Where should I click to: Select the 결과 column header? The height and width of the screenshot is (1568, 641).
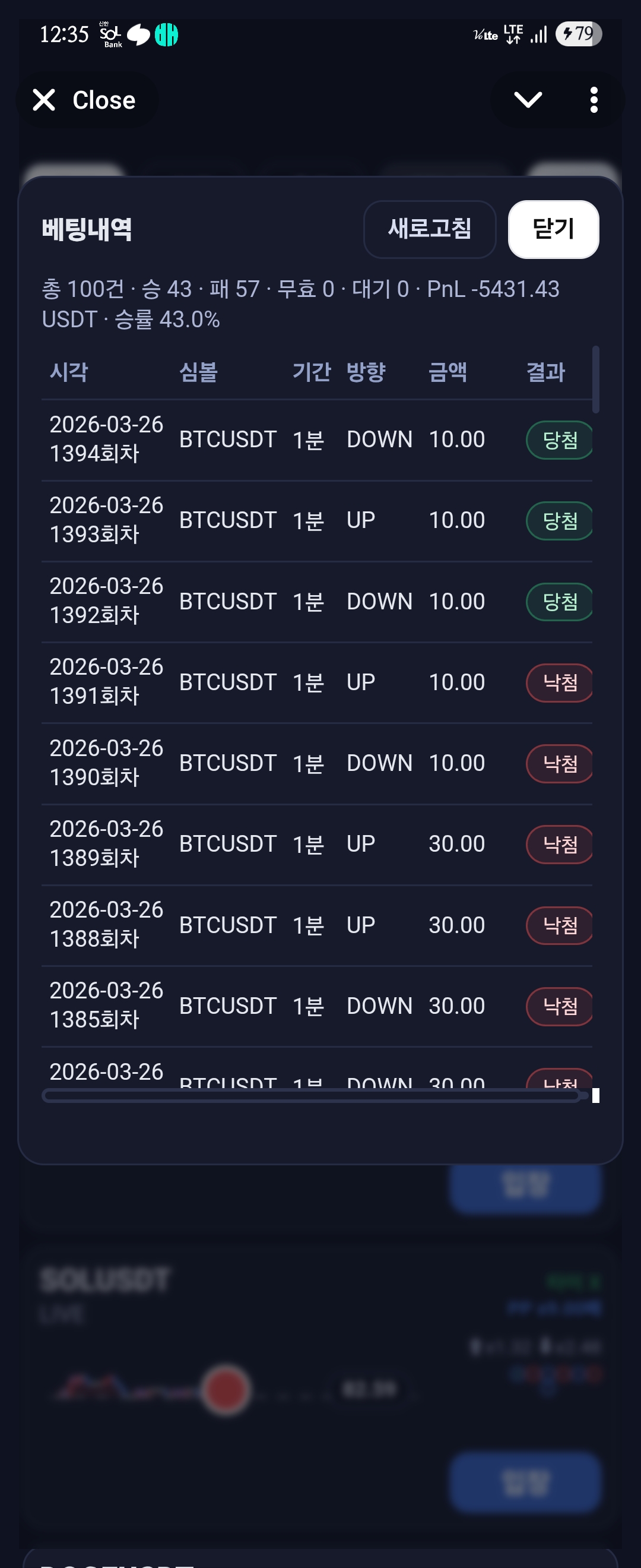[x=545, y=372]
